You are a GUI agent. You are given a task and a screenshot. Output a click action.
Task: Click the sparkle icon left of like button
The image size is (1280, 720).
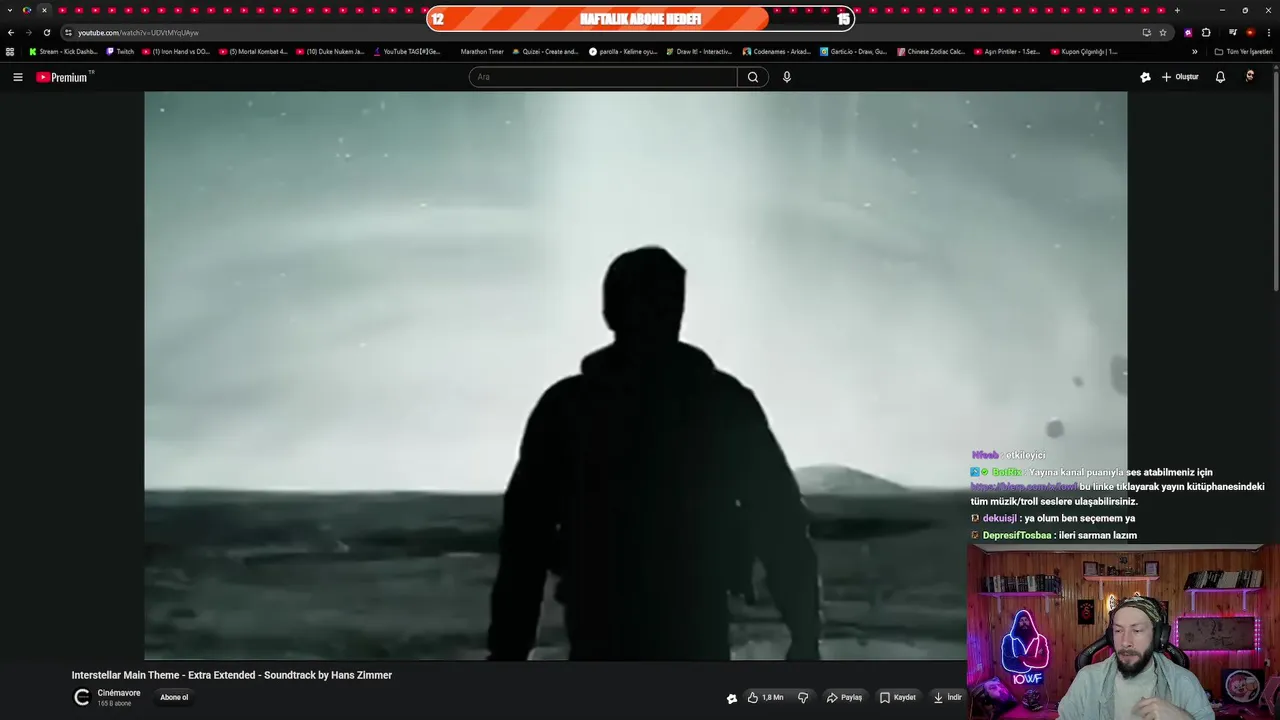[x=732, y=698]
